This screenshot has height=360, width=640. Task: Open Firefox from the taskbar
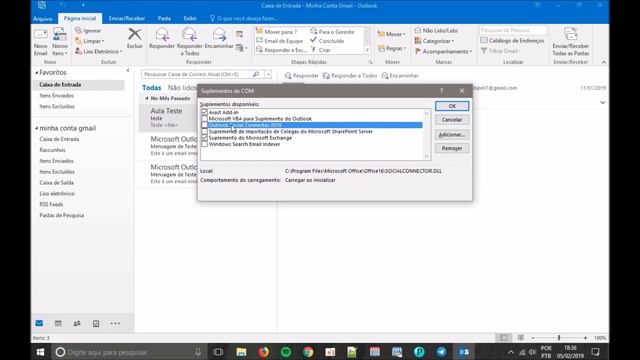tap(263, 352)
